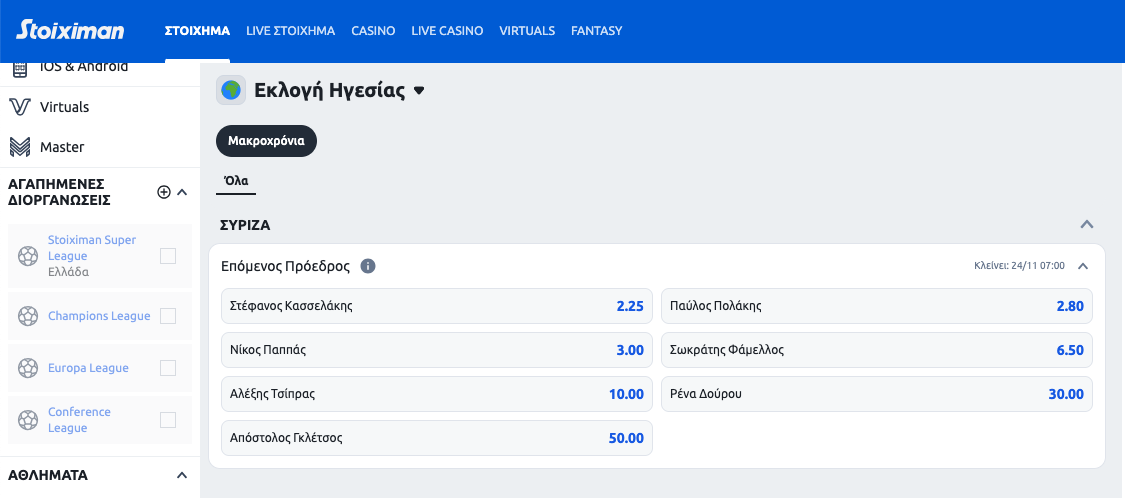This screenshot has height=498, width=1125.
Task: Open Stoiximan Super League competition
Action: click(x=92, y=248)
